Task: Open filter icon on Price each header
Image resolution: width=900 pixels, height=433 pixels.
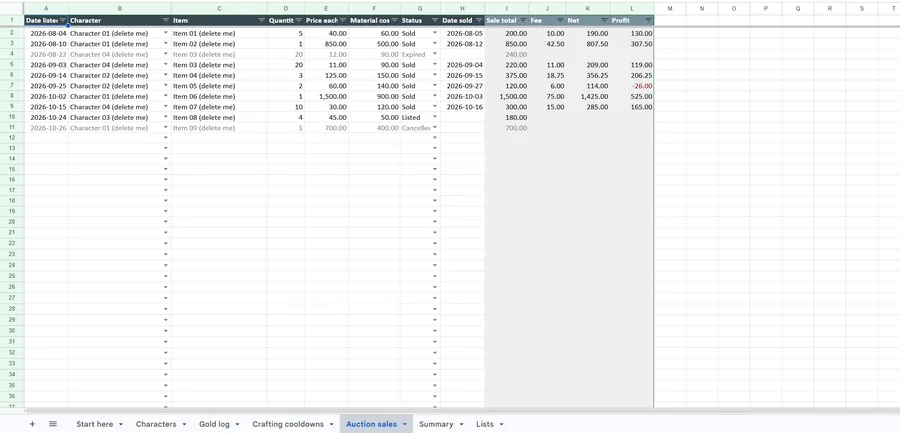Action: pos(343,20)
